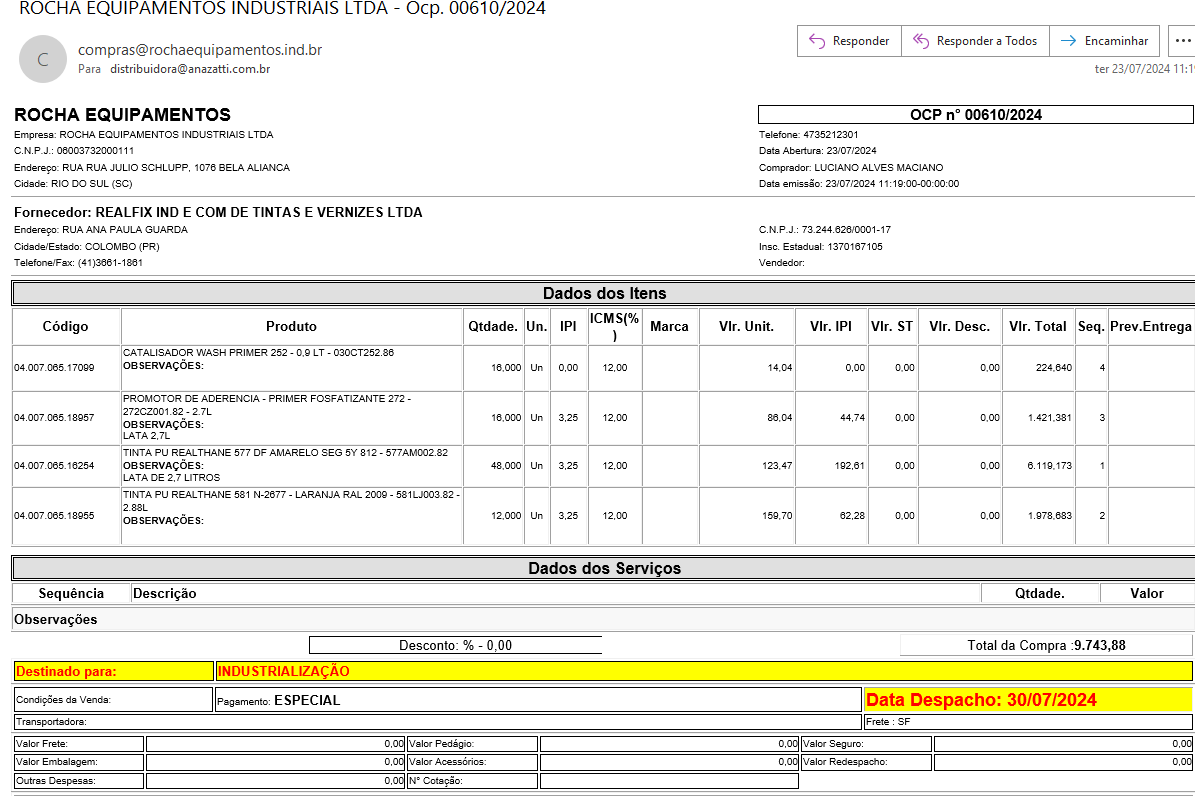Click the sender avatar circle with C

(43, 59)
